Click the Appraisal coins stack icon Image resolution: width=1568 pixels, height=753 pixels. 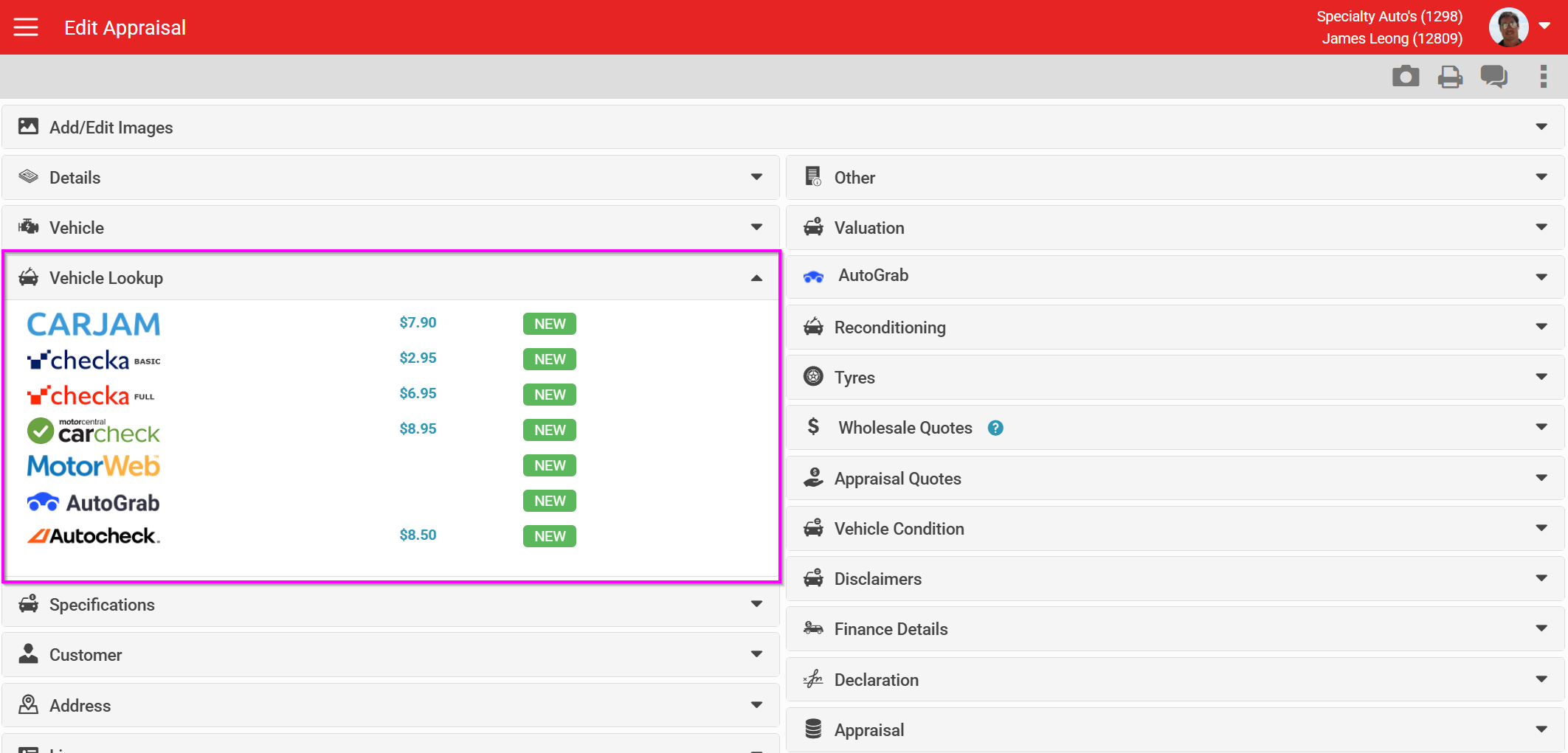pos(813,729)
